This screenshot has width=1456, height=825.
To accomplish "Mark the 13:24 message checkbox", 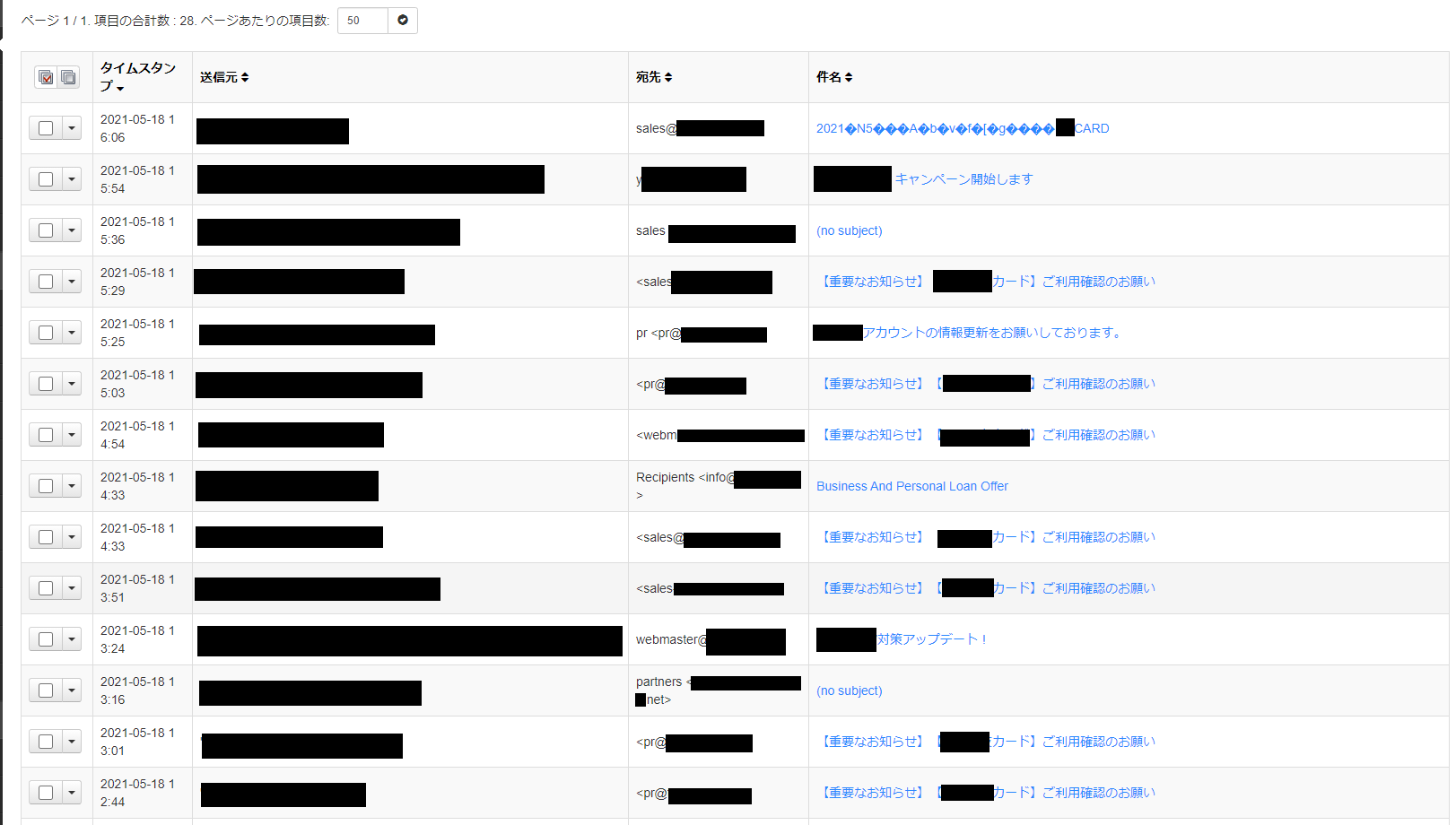I will click(46, 639).
